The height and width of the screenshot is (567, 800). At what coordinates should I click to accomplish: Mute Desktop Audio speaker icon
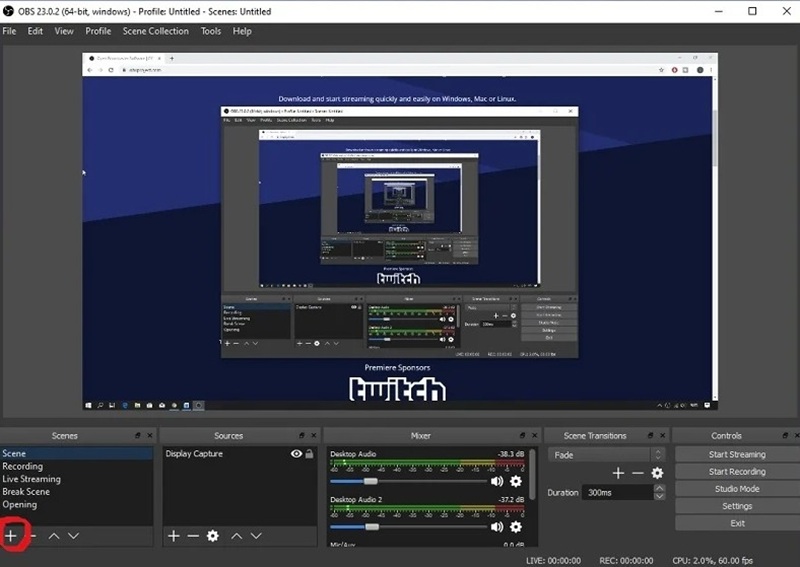tap(496, 481)
